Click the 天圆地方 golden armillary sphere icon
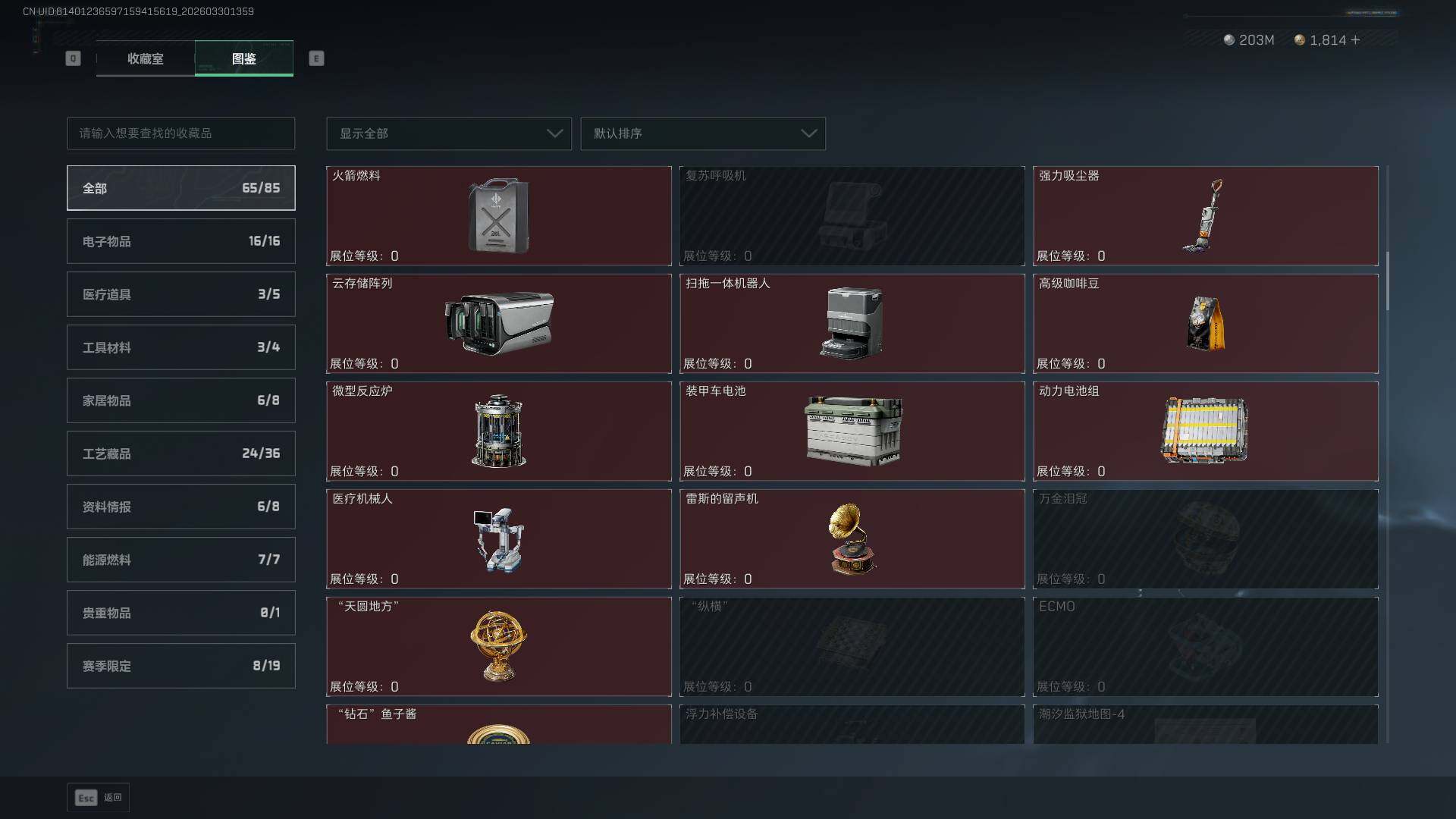 point(498,646)
